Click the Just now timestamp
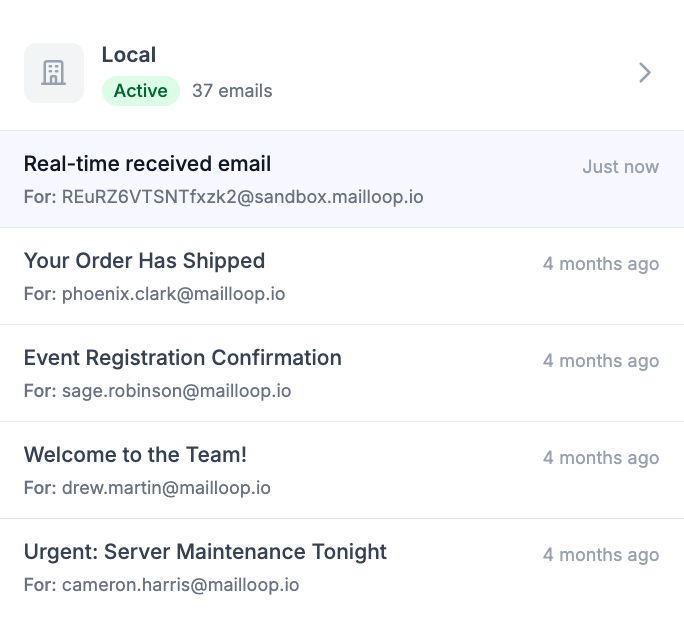684x633 pixels. [620, 167]
